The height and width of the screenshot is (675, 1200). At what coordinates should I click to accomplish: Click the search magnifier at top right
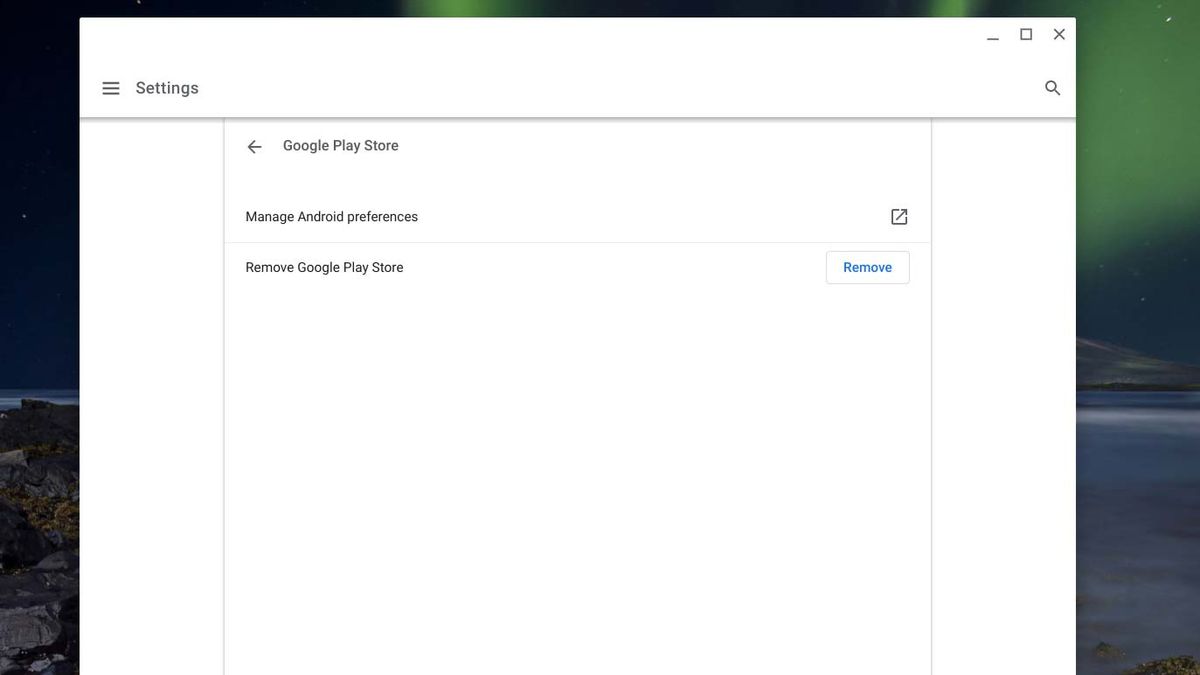pyautogui.click(x=1052, y=87)
